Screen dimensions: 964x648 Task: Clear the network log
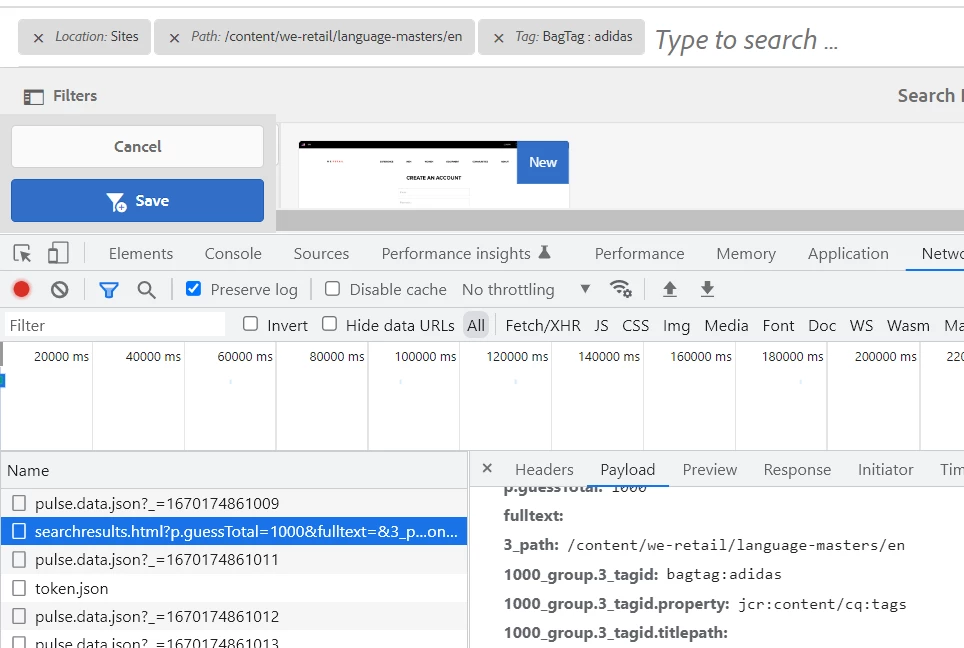pyautogui.click(x=60, y=289)
